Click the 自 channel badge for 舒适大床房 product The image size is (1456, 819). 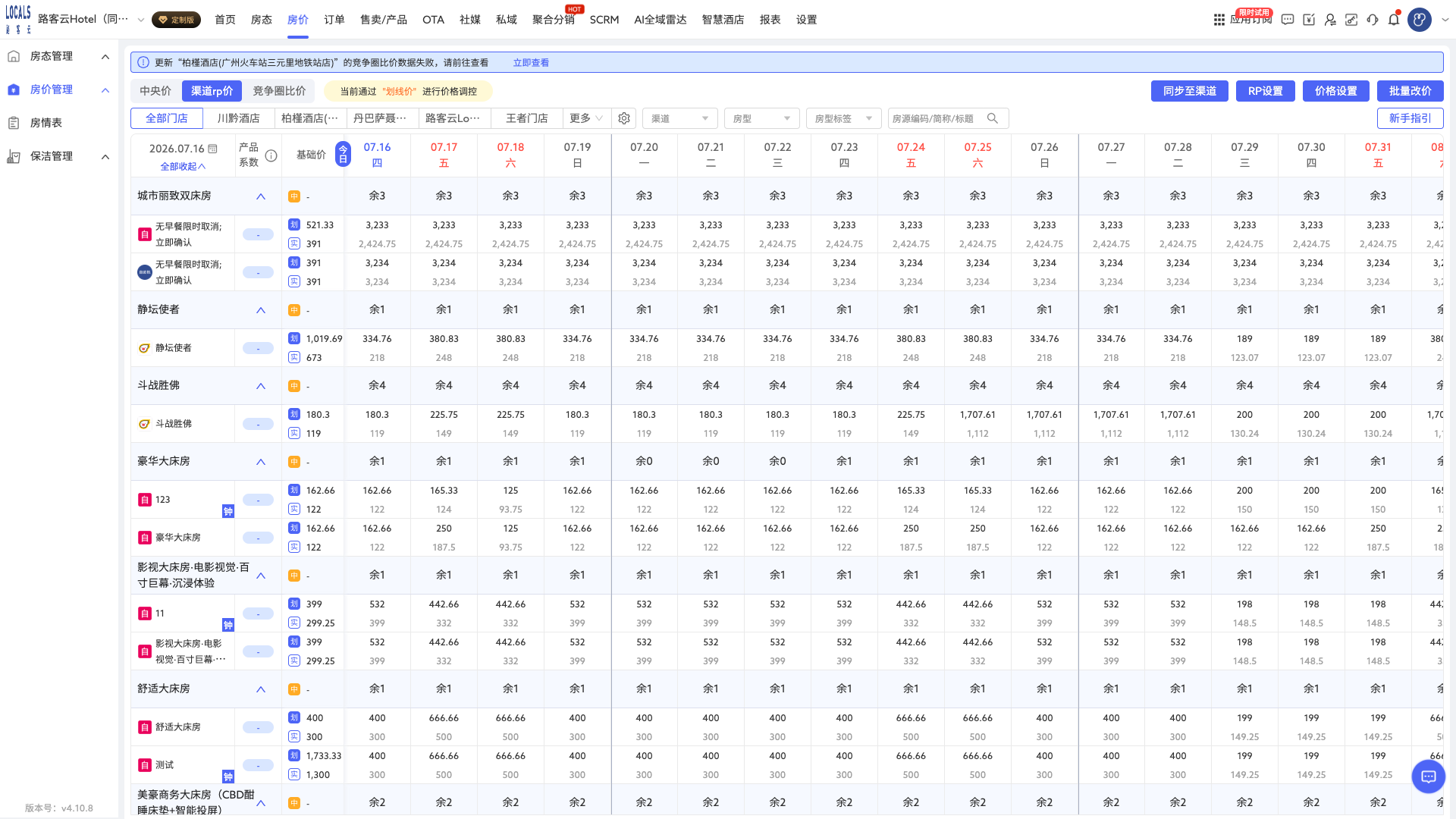tap(144, 727)
